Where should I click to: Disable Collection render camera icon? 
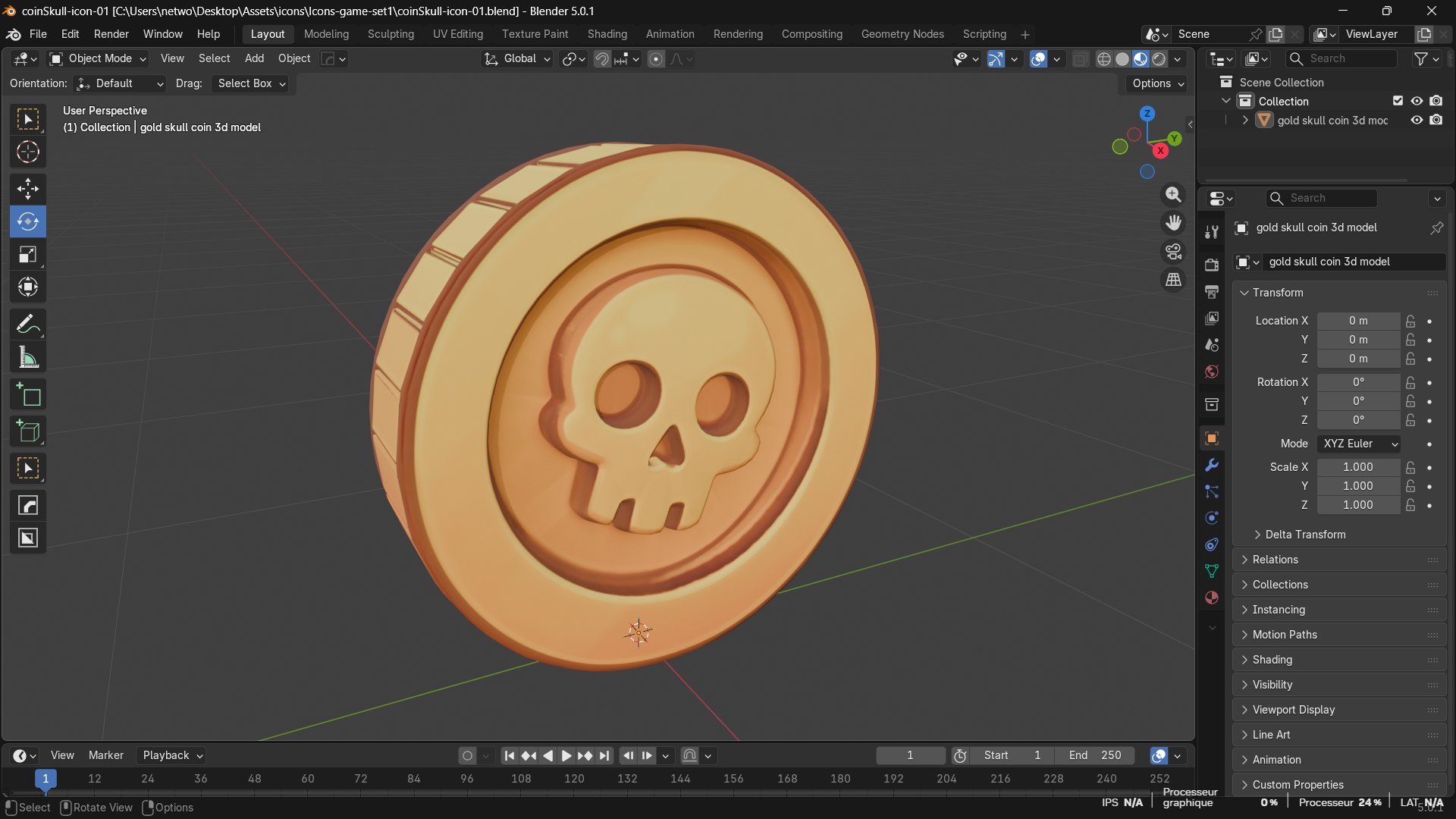tap(1436, 101)
